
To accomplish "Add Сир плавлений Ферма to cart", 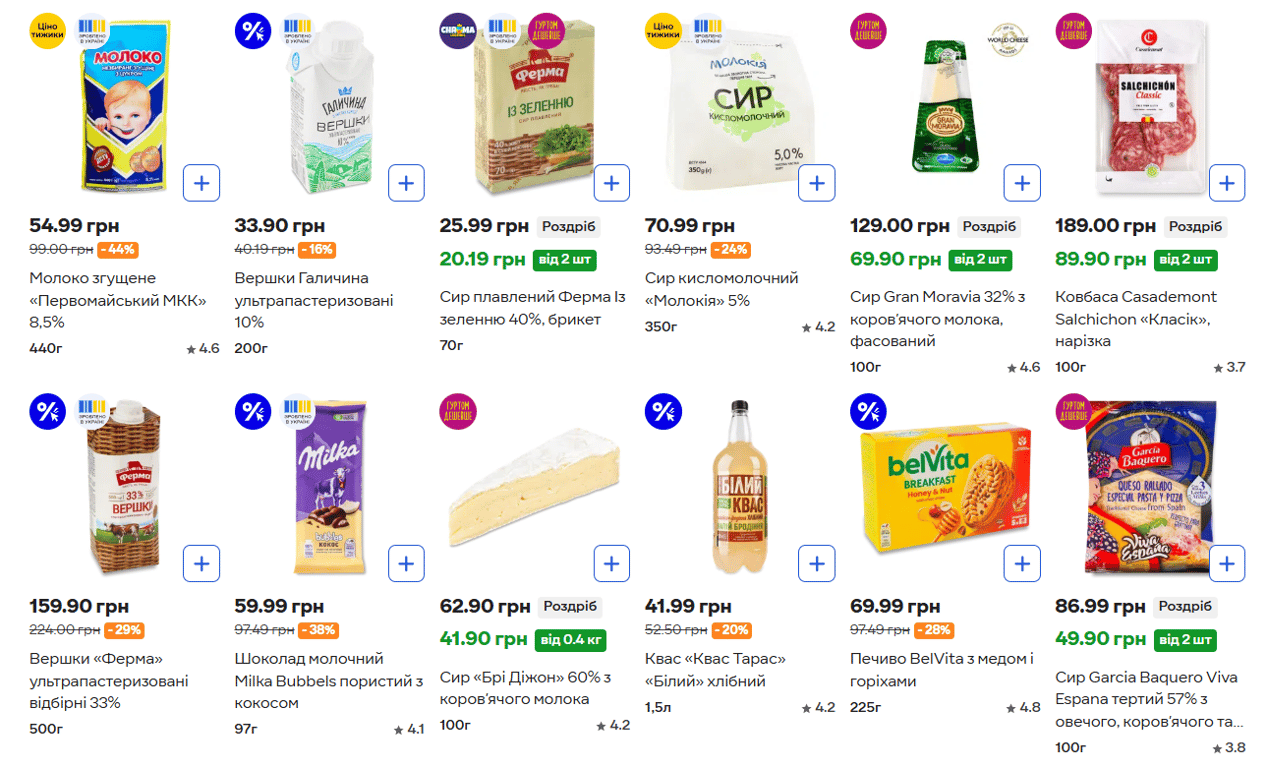I will pyautogui.click(x=611, y=183).
